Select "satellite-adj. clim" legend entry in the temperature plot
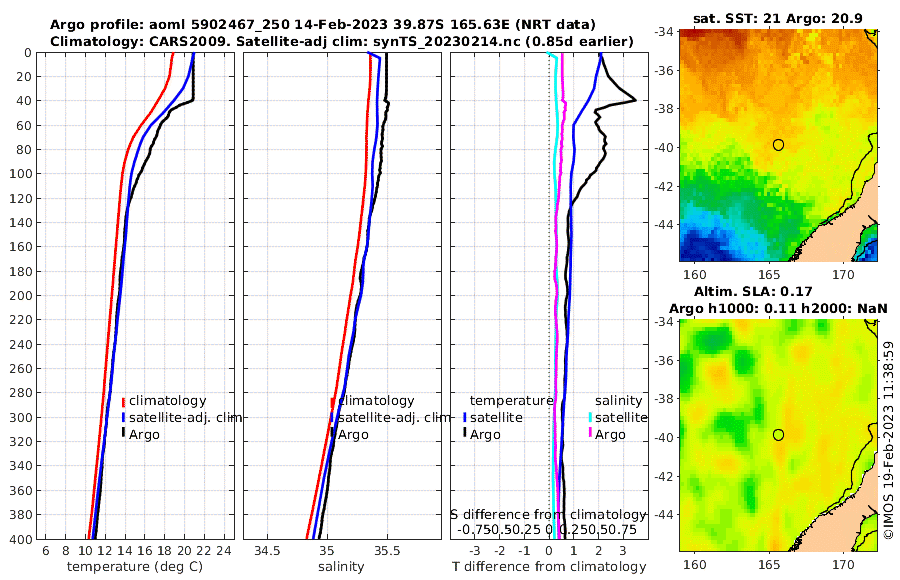The width and height of the screenshot is (900, 580). (185, 417)
